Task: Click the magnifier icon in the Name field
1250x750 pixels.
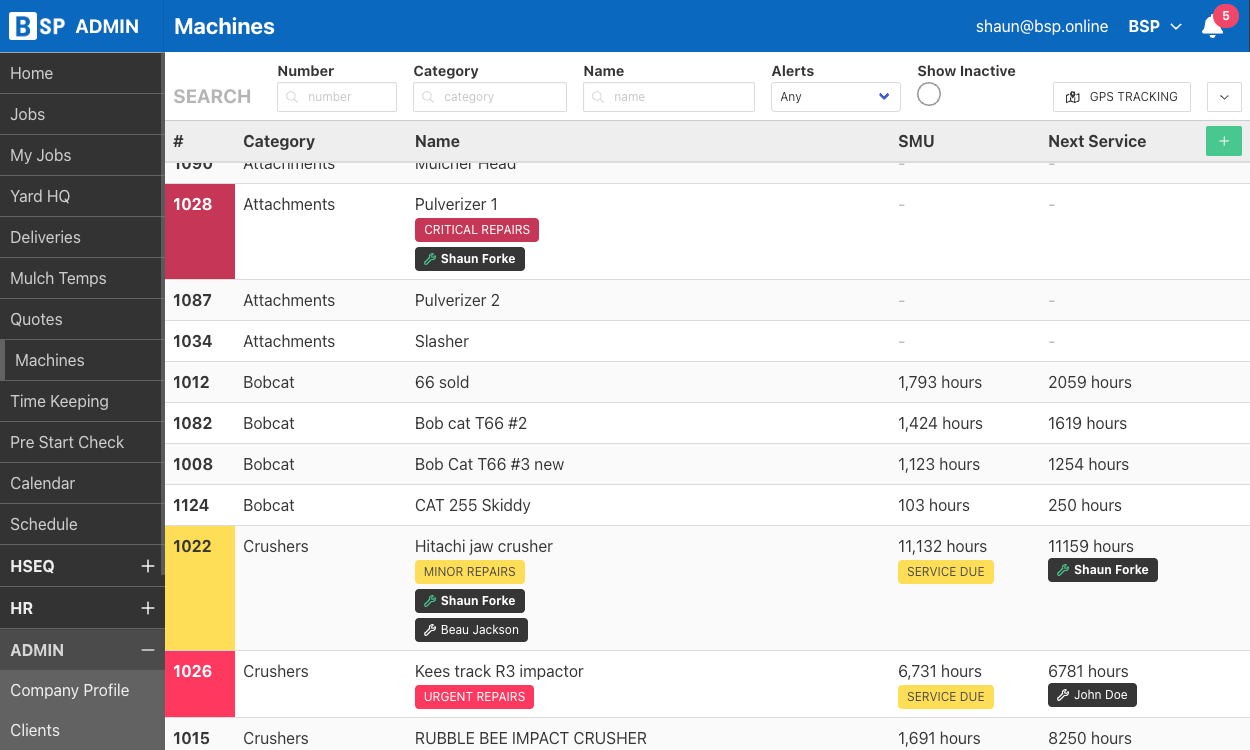Action: pos(599,97)
